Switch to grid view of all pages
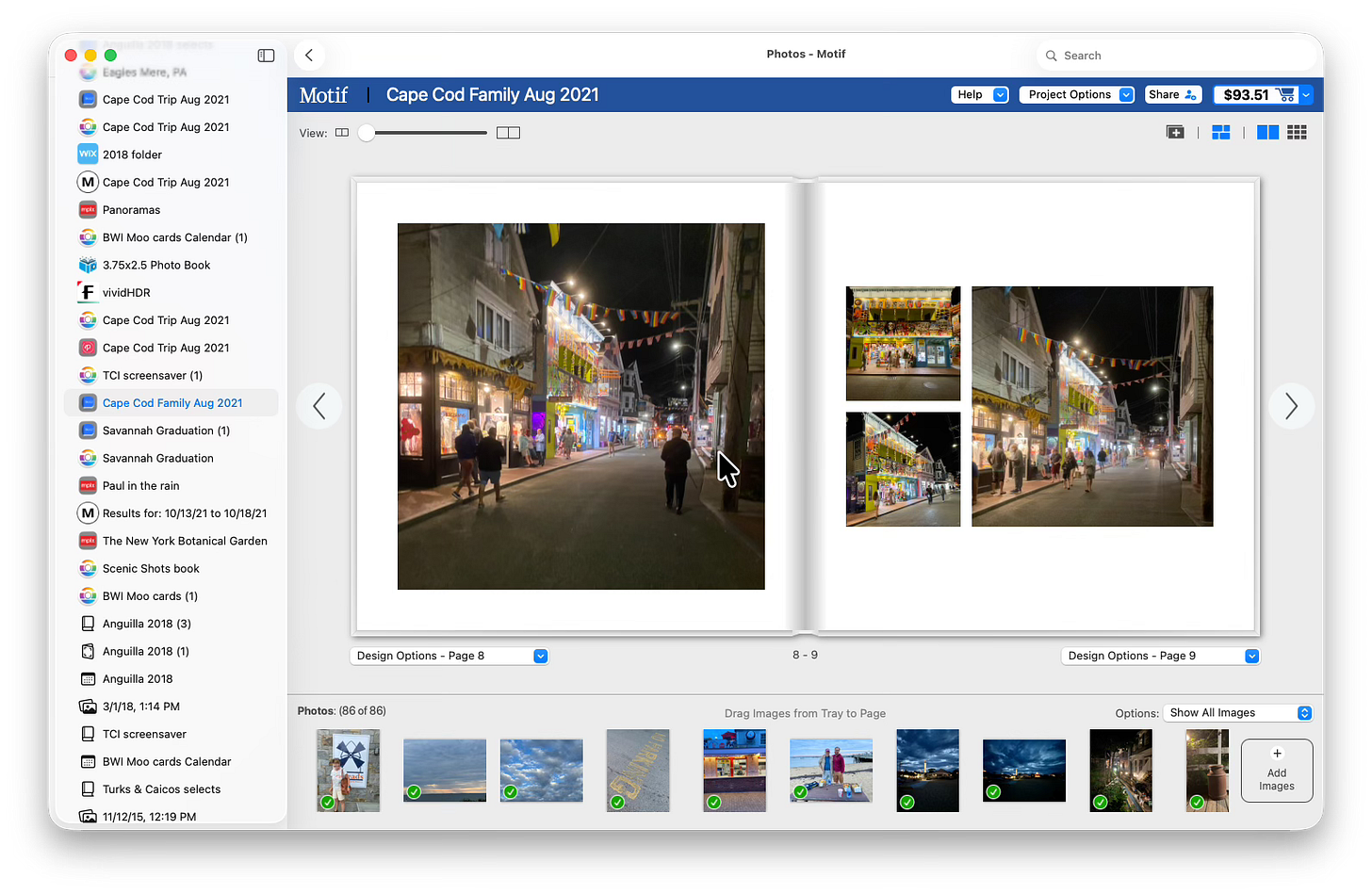 [1298, 133]
